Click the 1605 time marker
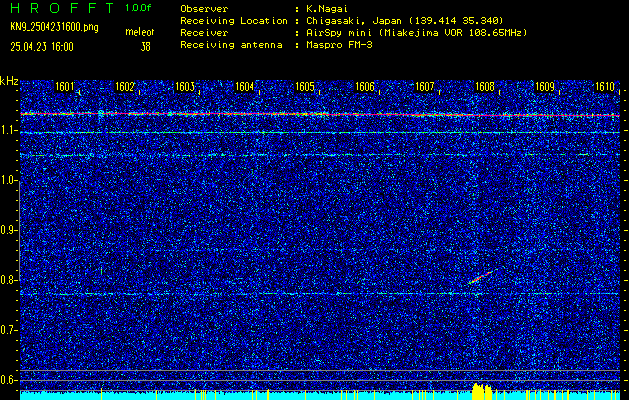The width and height of the screenshot is (629, 400). (305, 87)
